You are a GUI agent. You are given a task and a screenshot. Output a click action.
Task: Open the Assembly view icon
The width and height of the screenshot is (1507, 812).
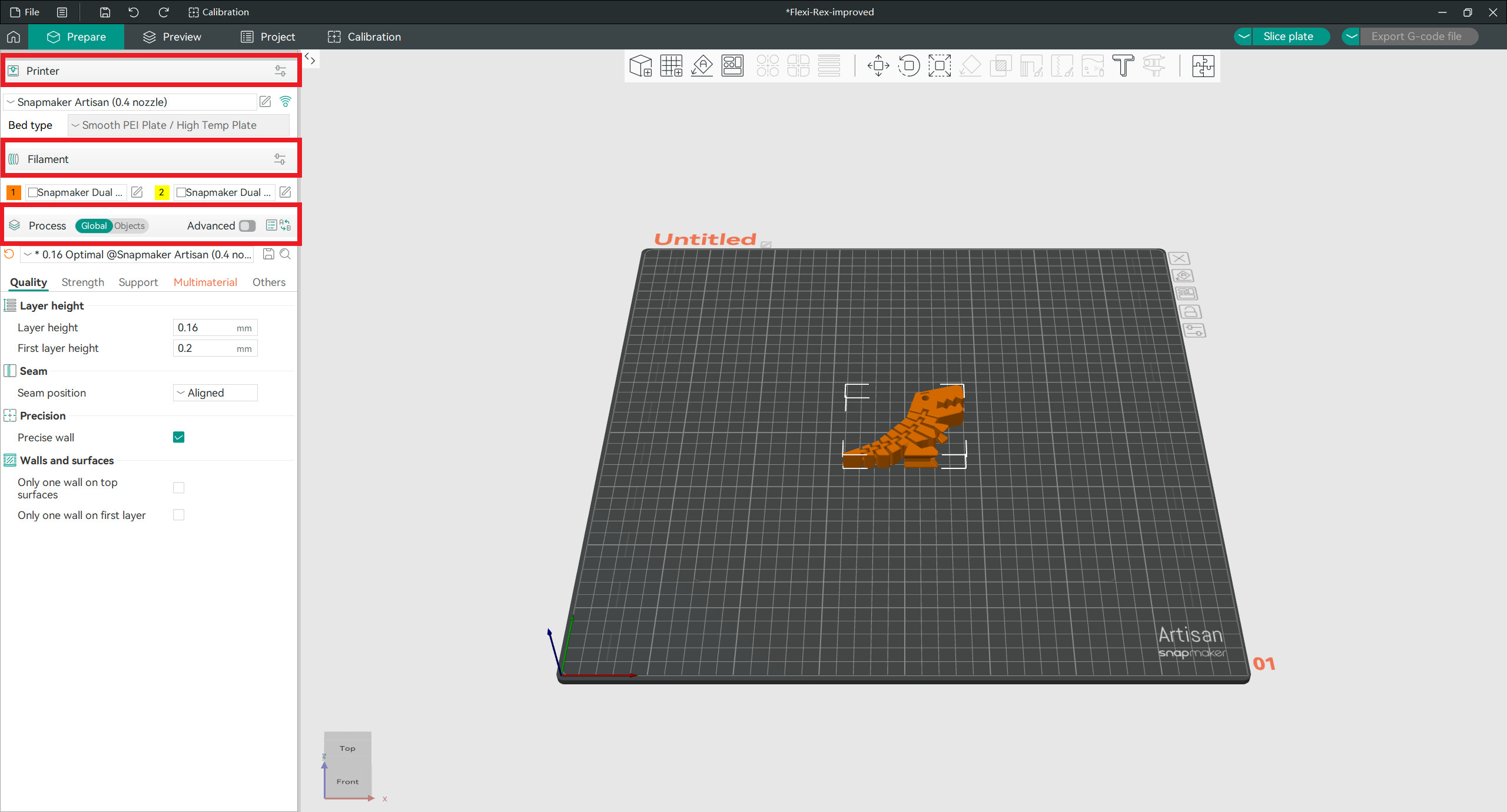tap(1203, 66)
